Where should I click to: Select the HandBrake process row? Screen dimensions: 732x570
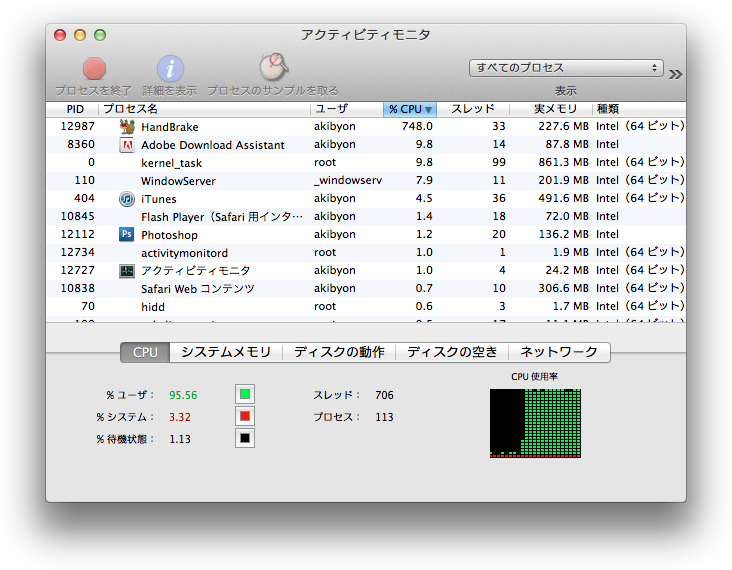point(366,127)
